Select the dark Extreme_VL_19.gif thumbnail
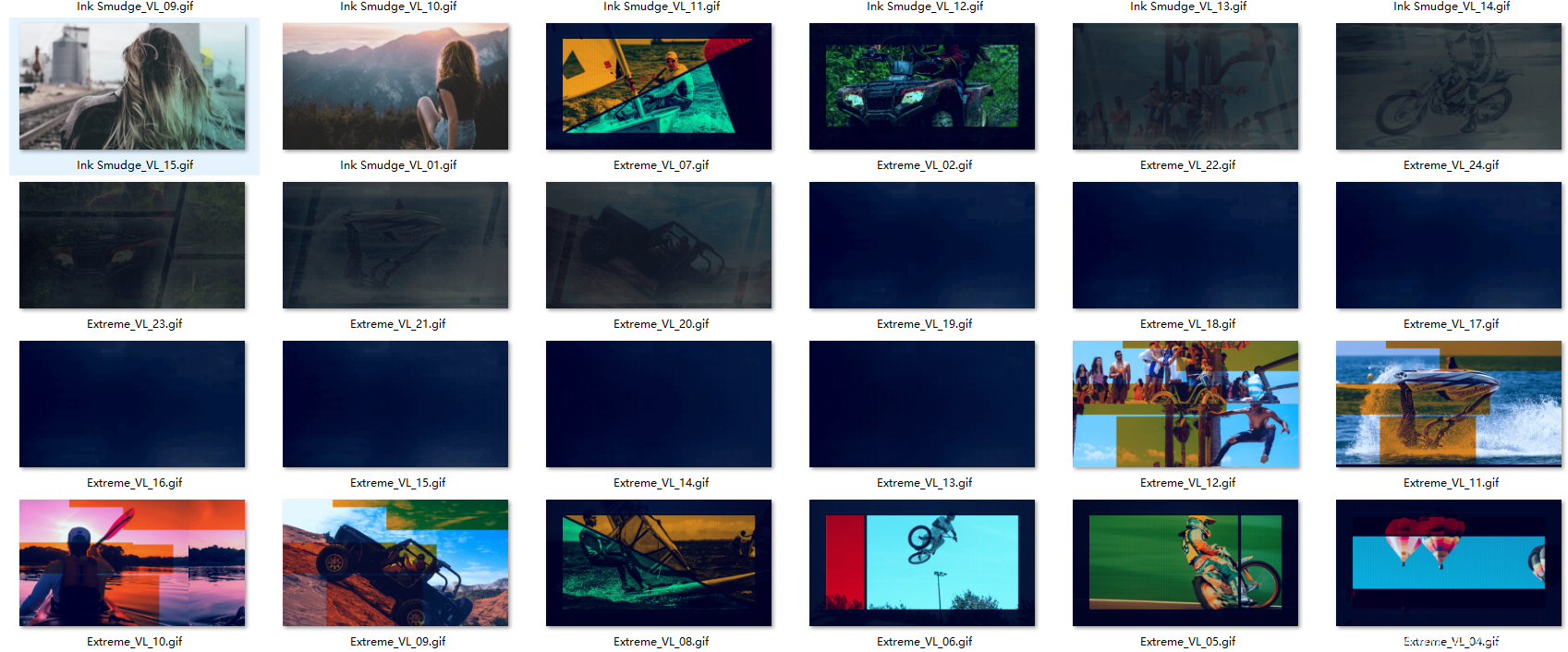1568x652 pixels. (922, 246)
